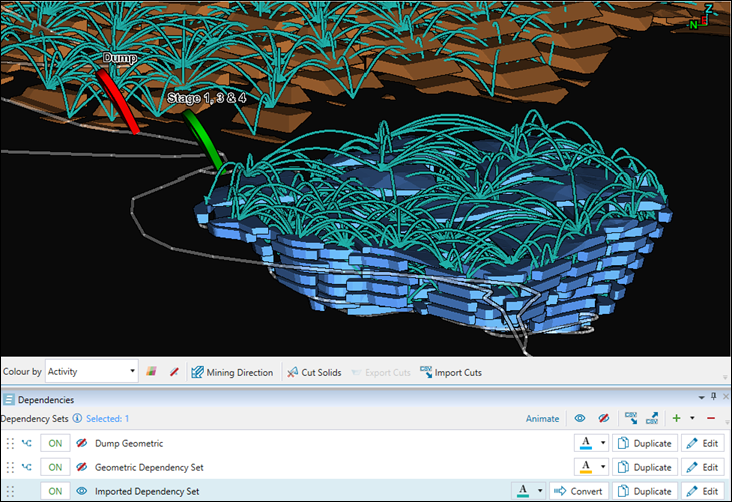Toggle ON switch for Geometric Dependency Set
The height and width of the screenshot is (502, 732).
coord(55,467)
